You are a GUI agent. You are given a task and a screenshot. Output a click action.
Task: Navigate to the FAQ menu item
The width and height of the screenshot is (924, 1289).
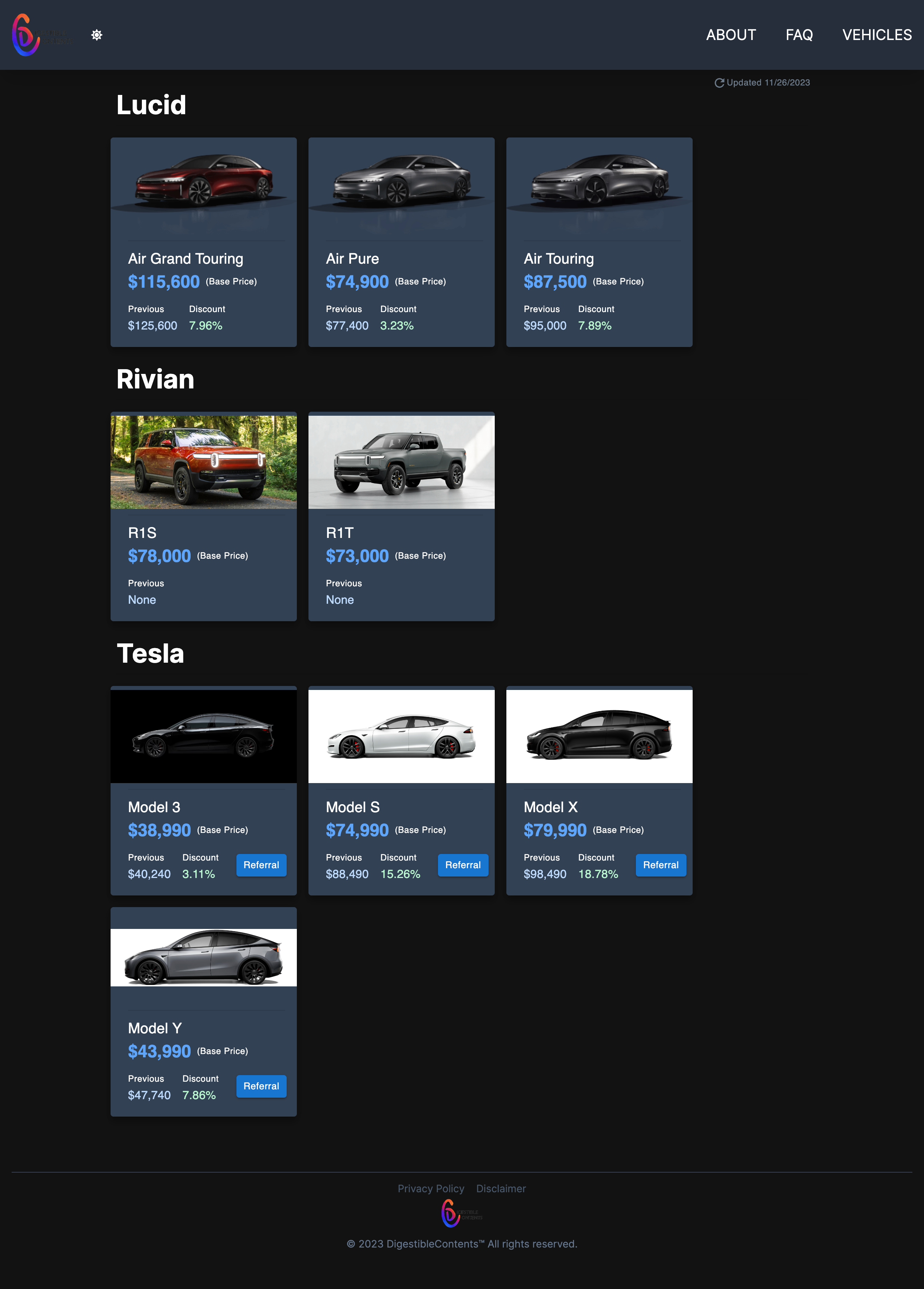[x=799, y=35]
